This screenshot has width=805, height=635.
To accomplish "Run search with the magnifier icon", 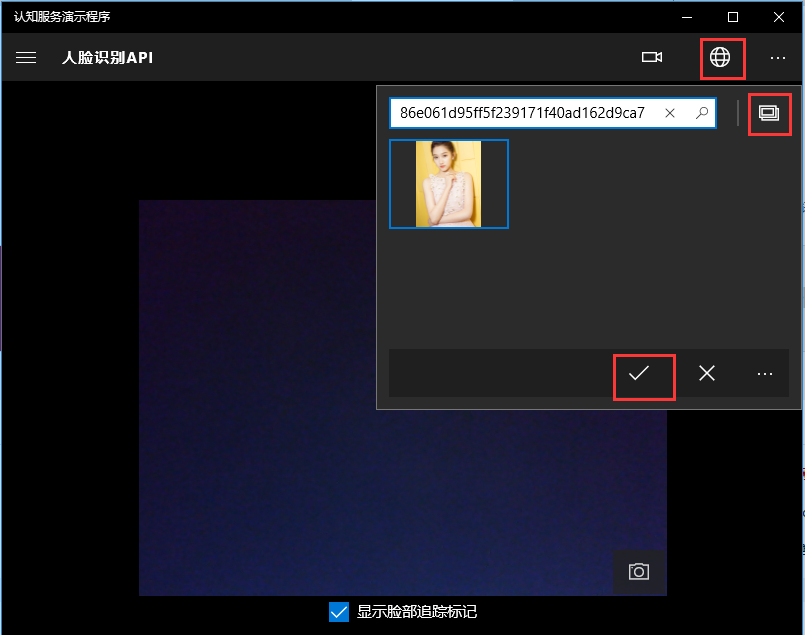I will (702, 113).
